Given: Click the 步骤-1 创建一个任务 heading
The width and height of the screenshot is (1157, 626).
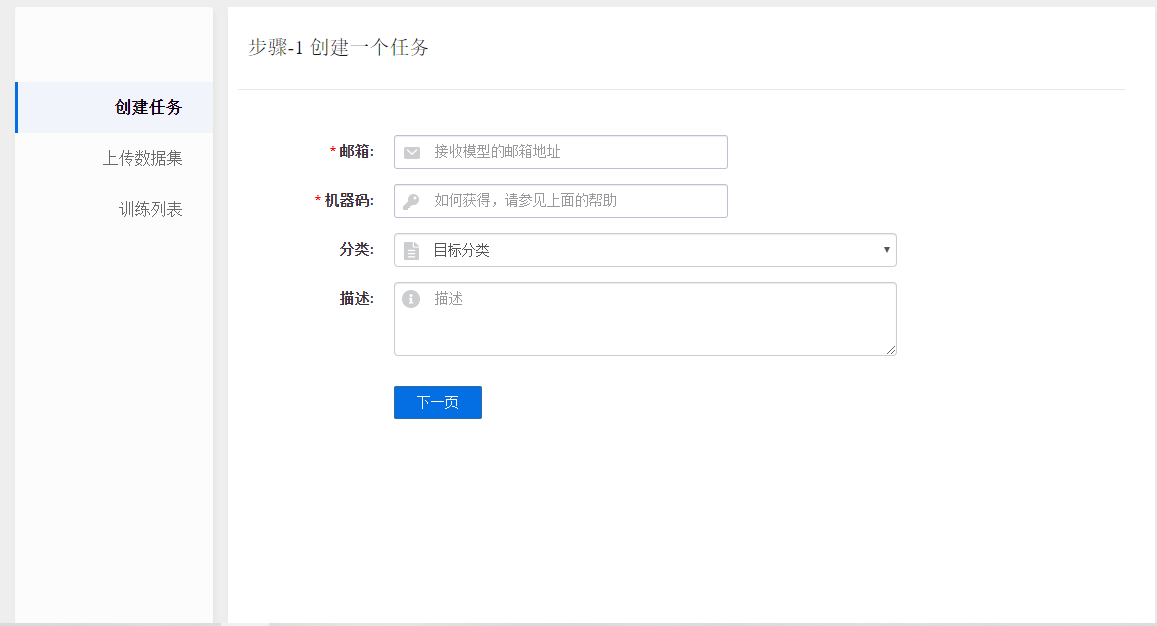Looking at the screenshot, I should pos(338,47).
